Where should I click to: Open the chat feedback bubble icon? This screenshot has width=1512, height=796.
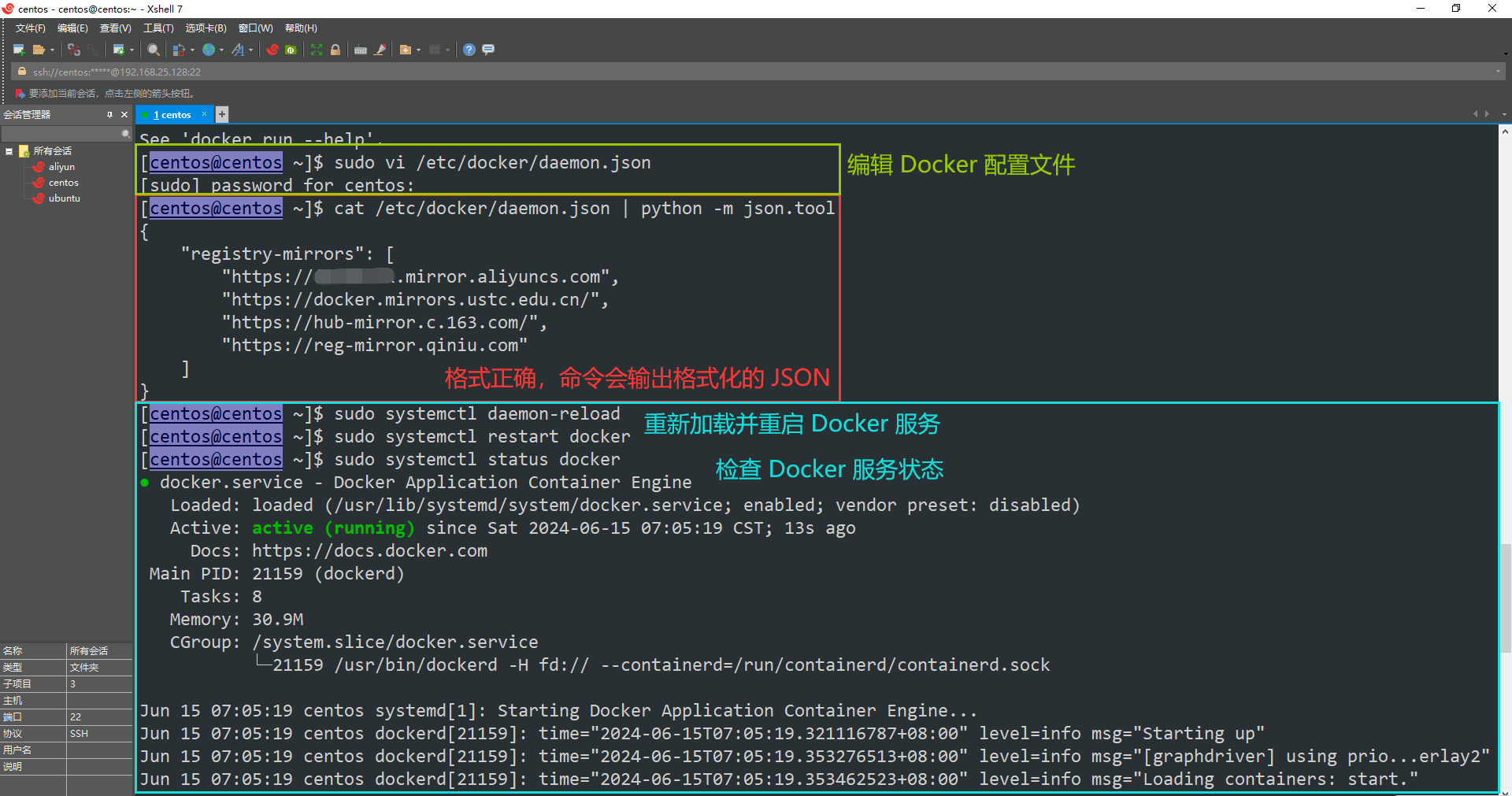[488, 50]
